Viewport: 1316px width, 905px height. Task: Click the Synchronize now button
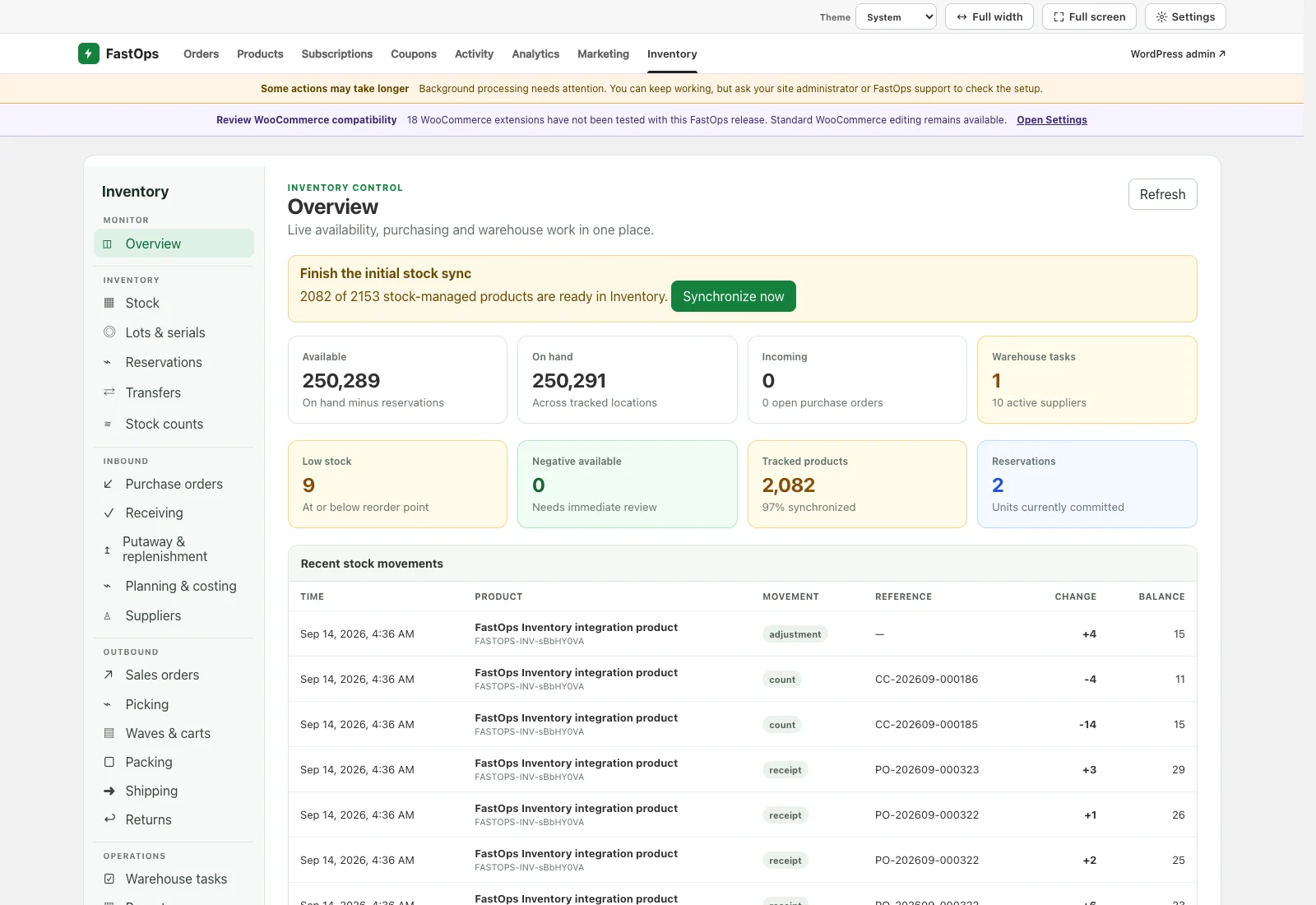734,296
